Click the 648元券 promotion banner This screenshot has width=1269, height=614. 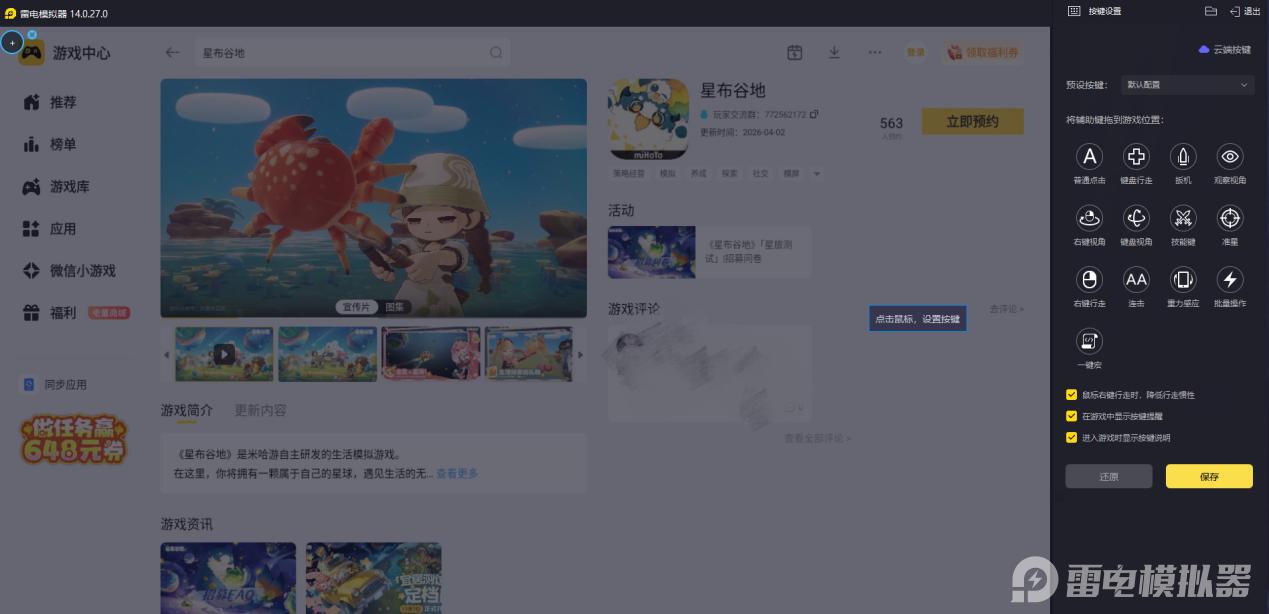(74, 440)
